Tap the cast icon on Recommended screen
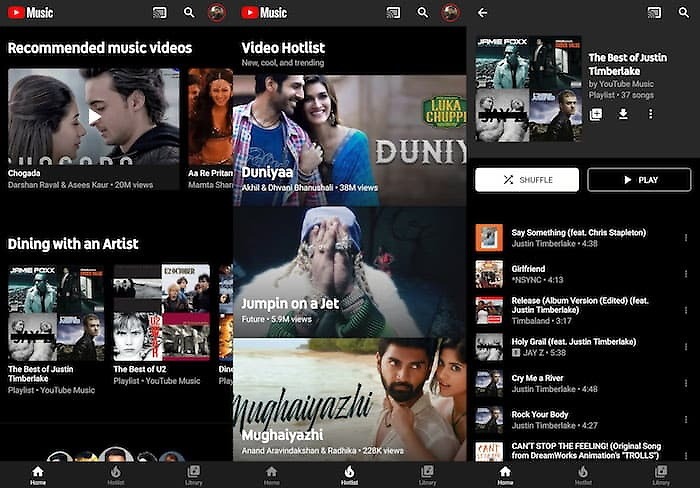The width and height of the screenshot is (700, 488). click(159, 13)
